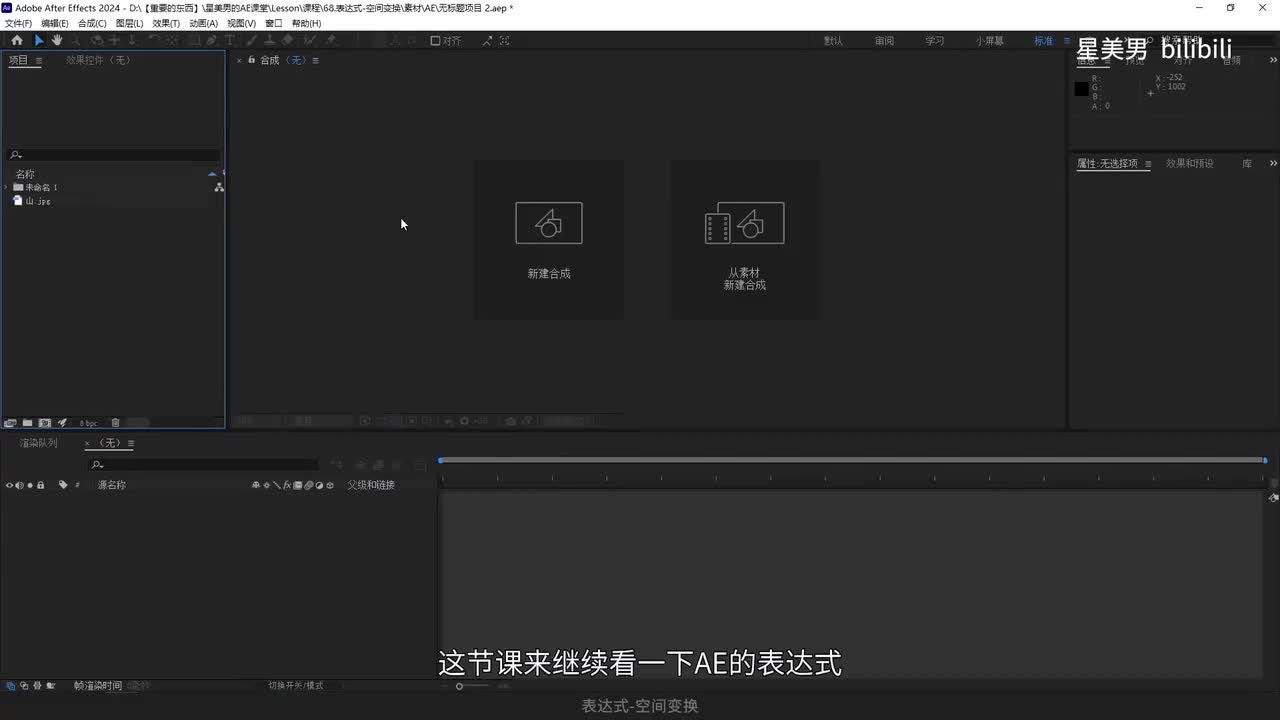1280x720 pixels.
Task: Switch to the 库 tab
Action: coord(1247,163)
